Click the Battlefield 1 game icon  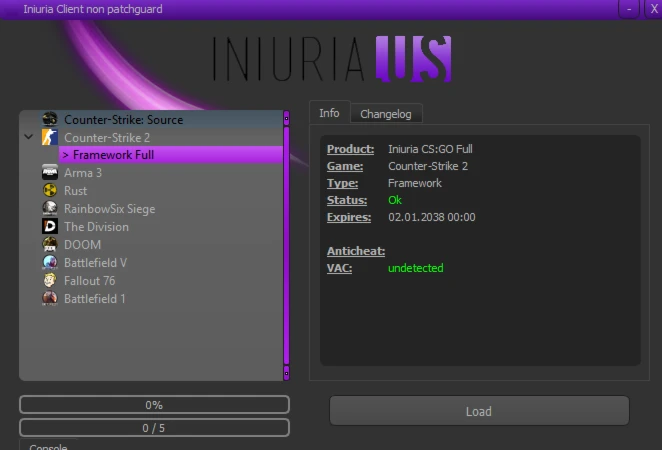click(50, 298)
